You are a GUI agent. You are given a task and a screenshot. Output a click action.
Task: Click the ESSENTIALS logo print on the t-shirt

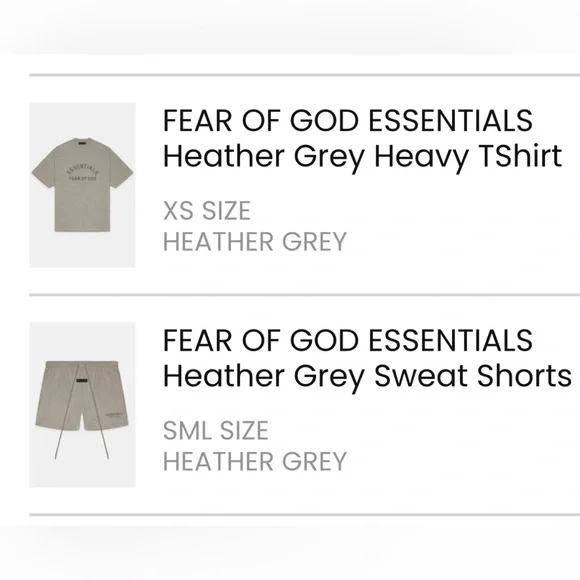(x=82, y=172)
